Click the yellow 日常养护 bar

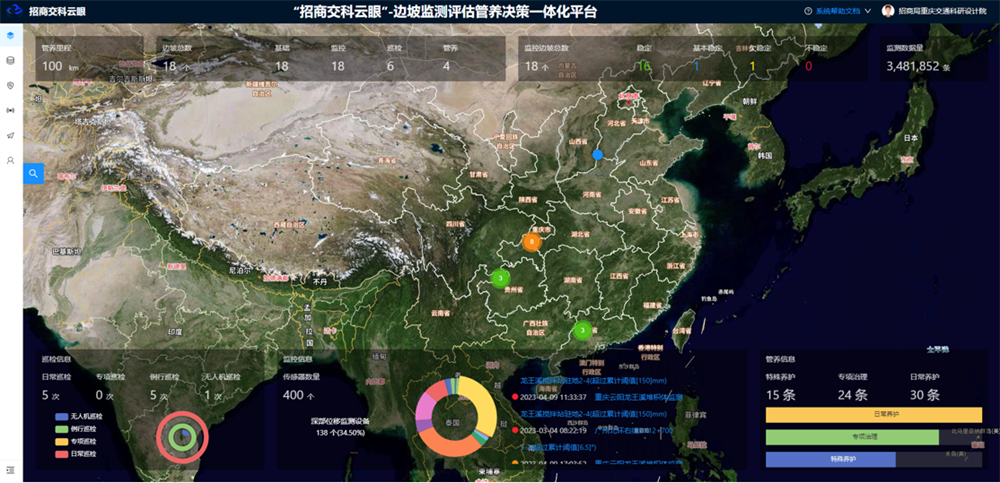point(872,414)
